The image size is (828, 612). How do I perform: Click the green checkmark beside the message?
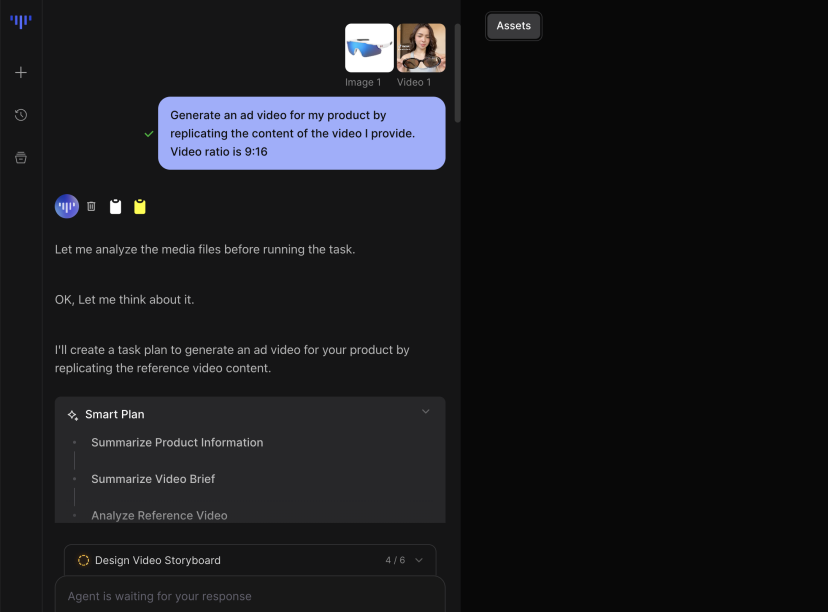[149, 133]
